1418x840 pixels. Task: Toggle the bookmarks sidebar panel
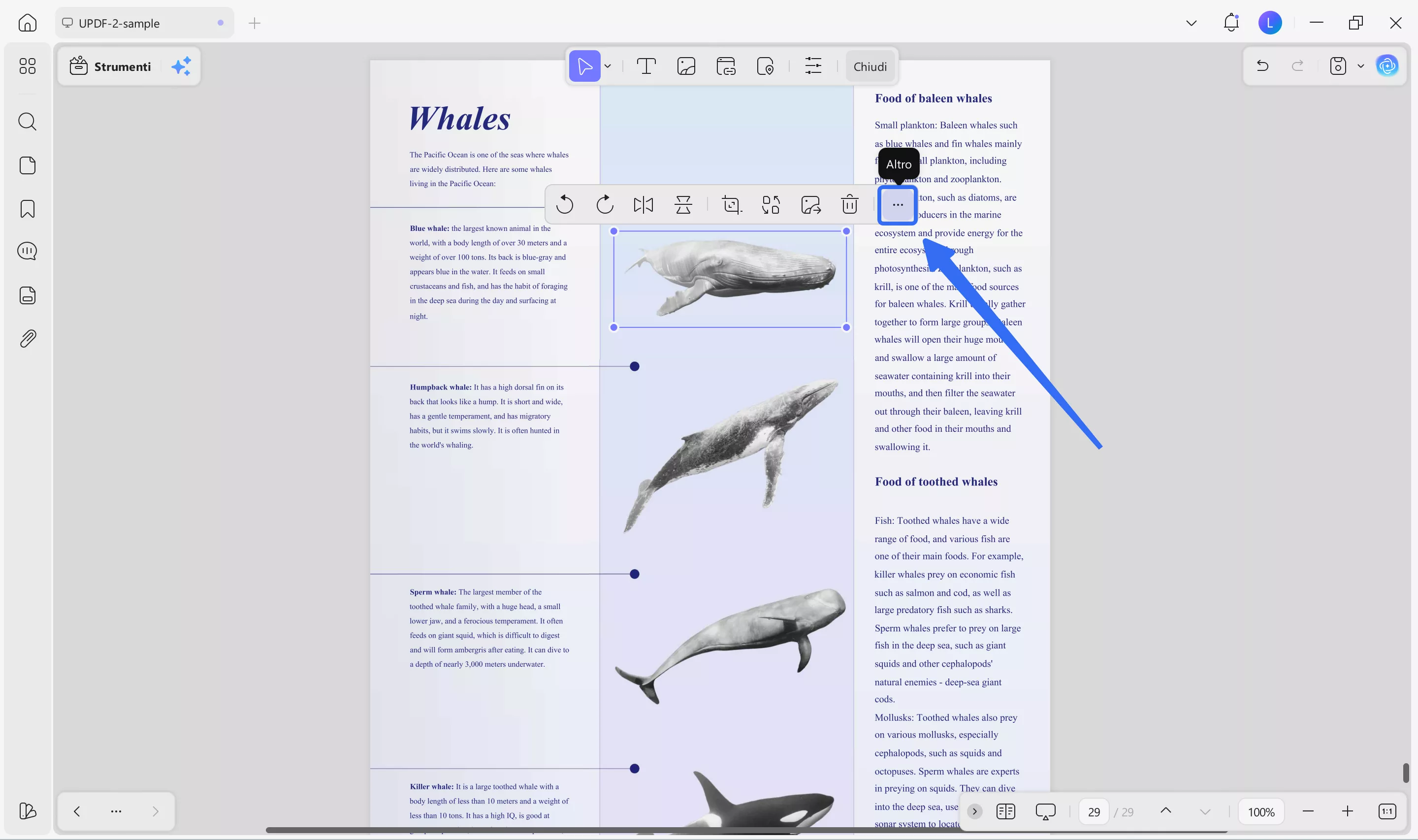pos(27,208)
